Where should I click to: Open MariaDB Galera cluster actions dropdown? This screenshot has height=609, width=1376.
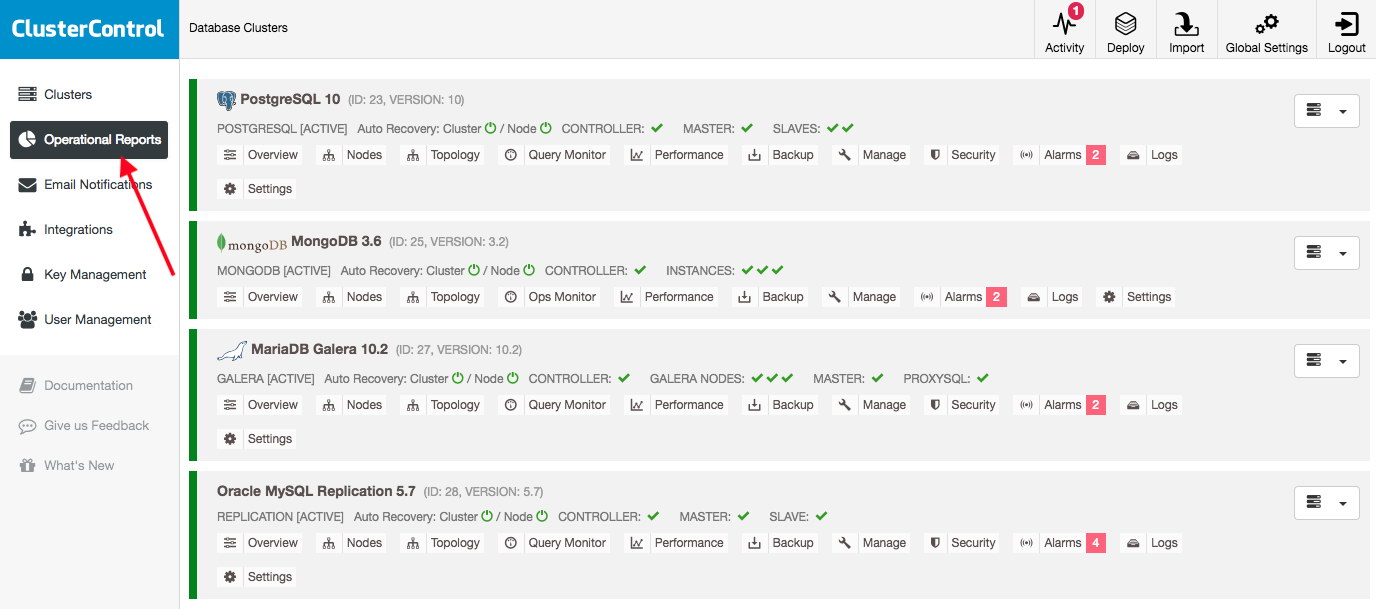click(1326, 361)
